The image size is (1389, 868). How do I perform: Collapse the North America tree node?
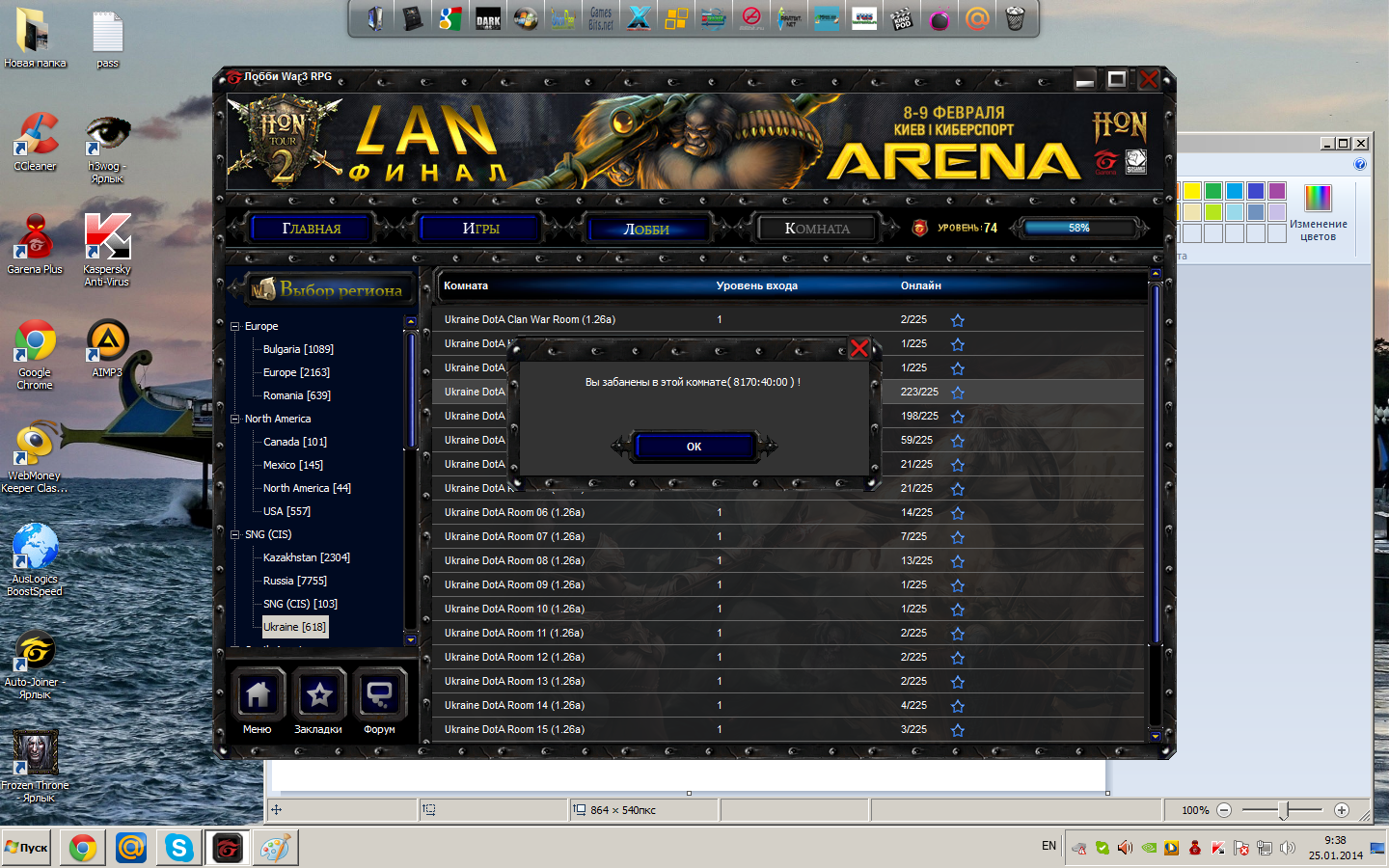pyautogui.click(x=234, y=419)
